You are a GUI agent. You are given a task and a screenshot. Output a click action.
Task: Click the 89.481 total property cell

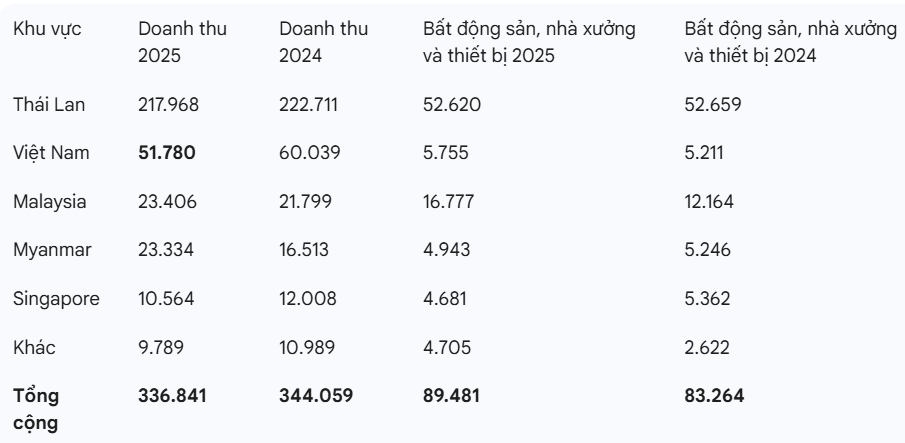tap(452, 396)
